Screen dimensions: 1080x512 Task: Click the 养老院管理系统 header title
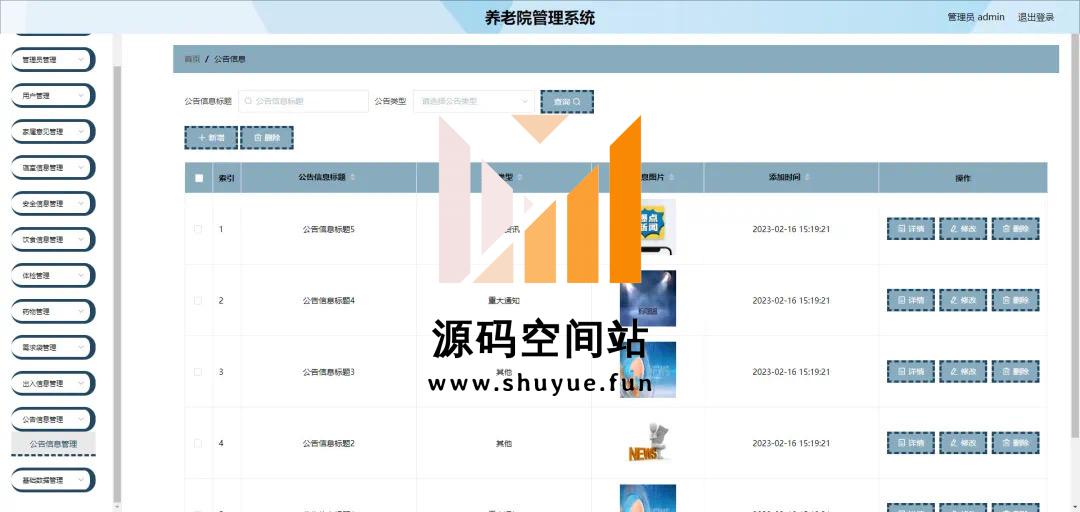coord(540,18)
